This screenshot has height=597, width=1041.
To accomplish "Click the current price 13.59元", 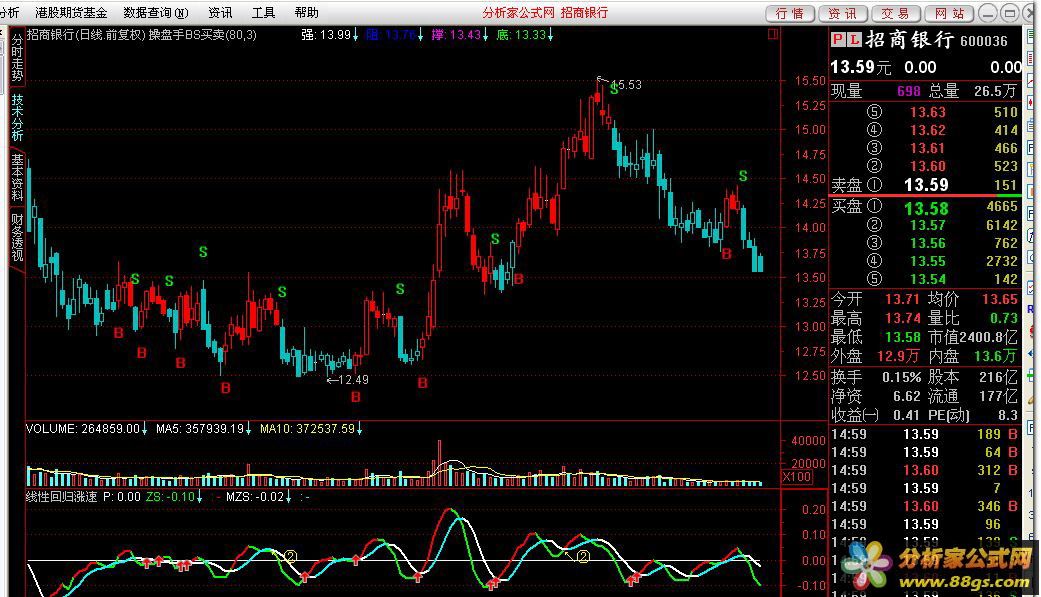I will (860, 67).
